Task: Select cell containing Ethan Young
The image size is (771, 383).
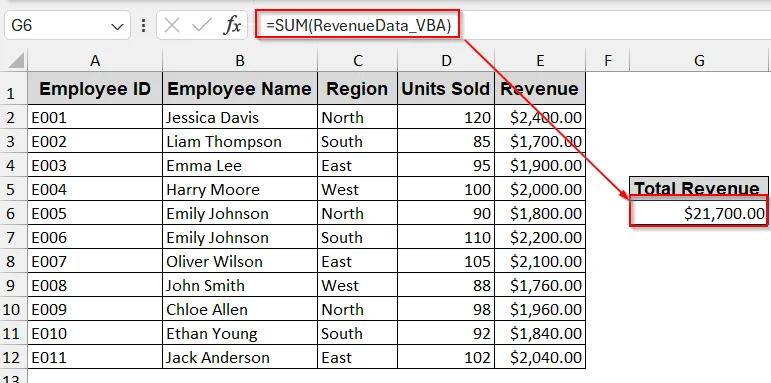Action: click(240, 333)
